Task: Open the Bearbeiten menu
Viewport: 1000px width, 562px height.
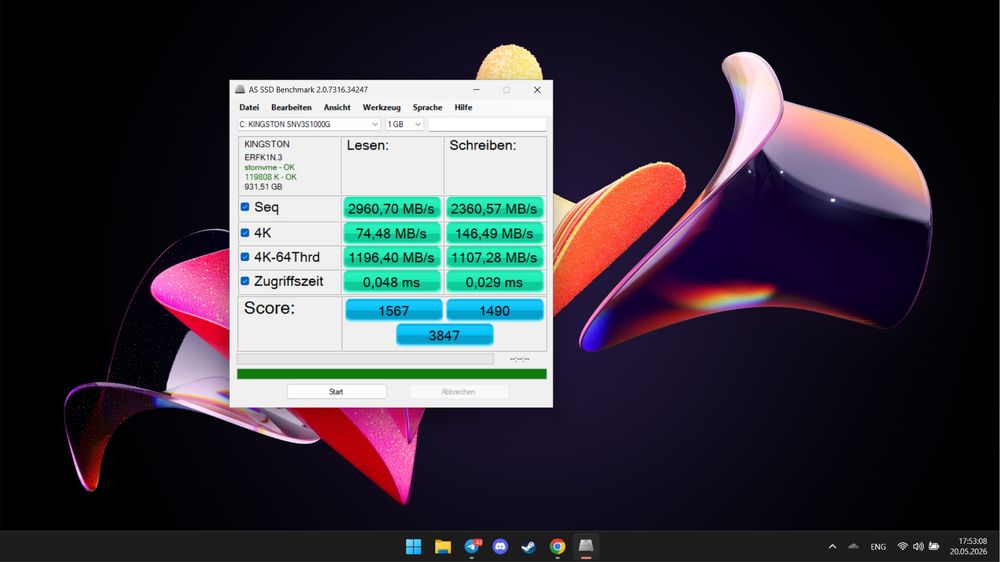Action: tap(291, 107)
